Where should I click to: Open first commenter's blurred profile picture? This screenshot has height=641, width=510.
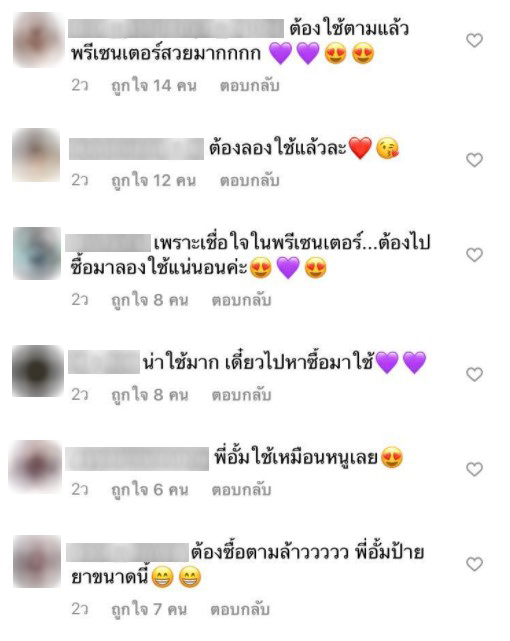(37, 40)
